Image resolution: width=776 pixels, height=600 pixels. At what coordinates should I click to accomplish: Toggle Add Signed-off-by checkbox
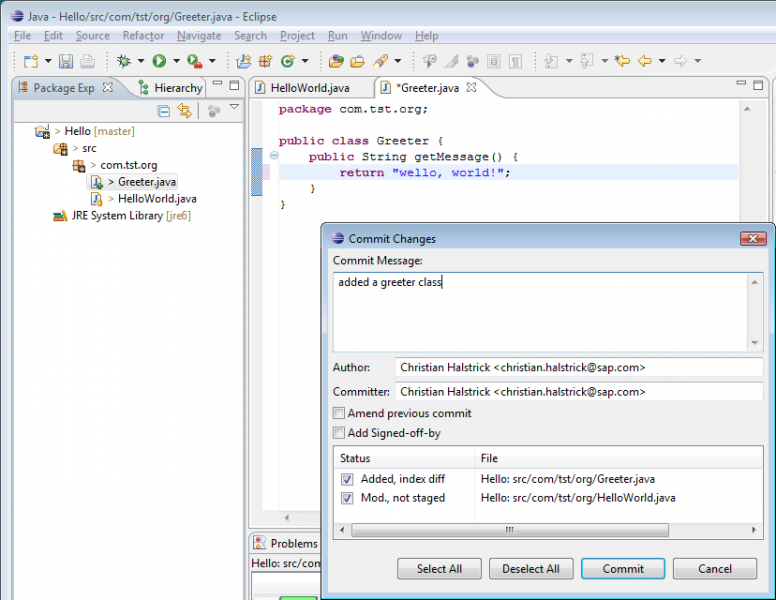pos(339,433)
